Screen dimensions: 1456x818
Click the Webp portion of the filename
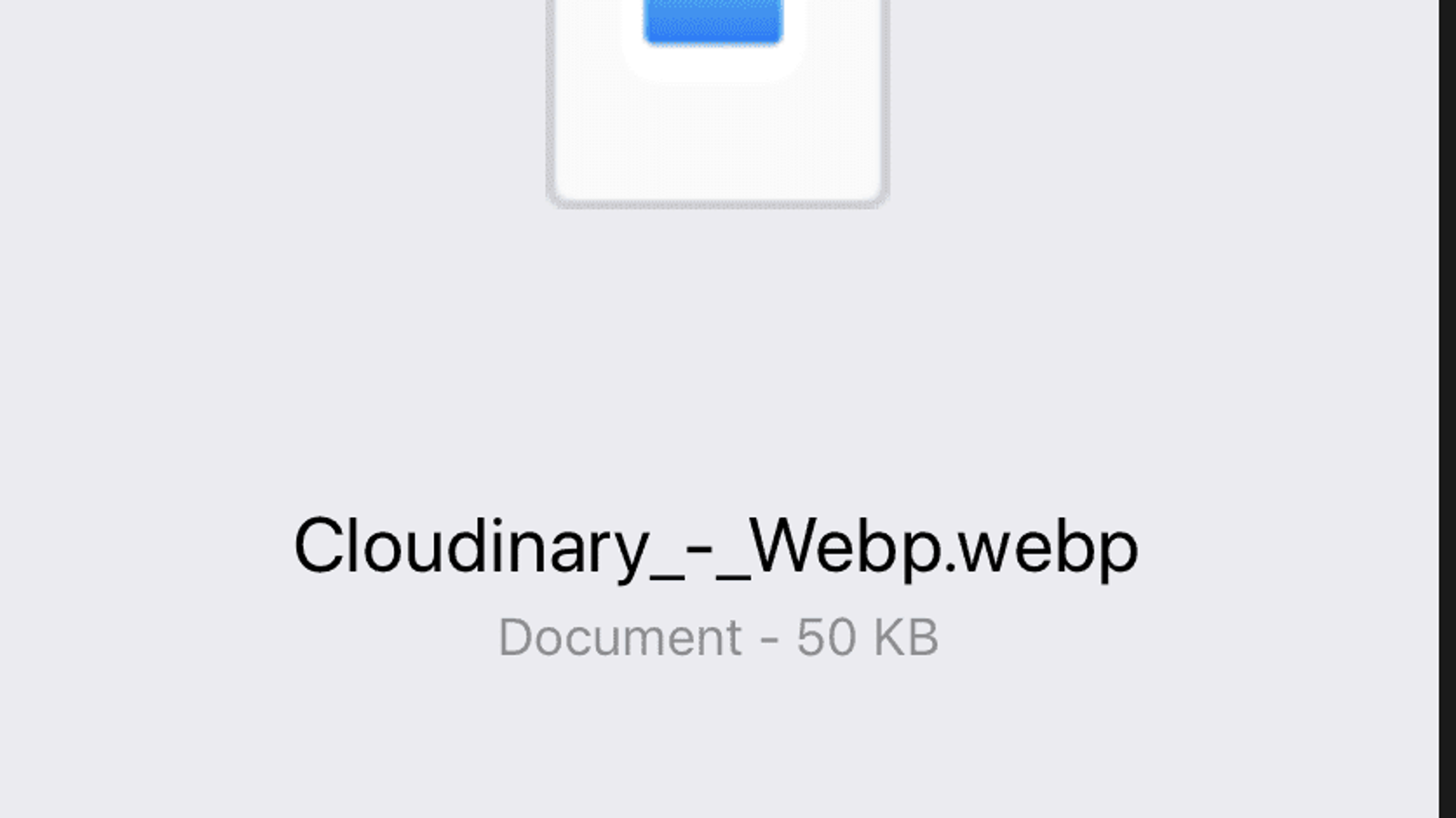[846, 547]
